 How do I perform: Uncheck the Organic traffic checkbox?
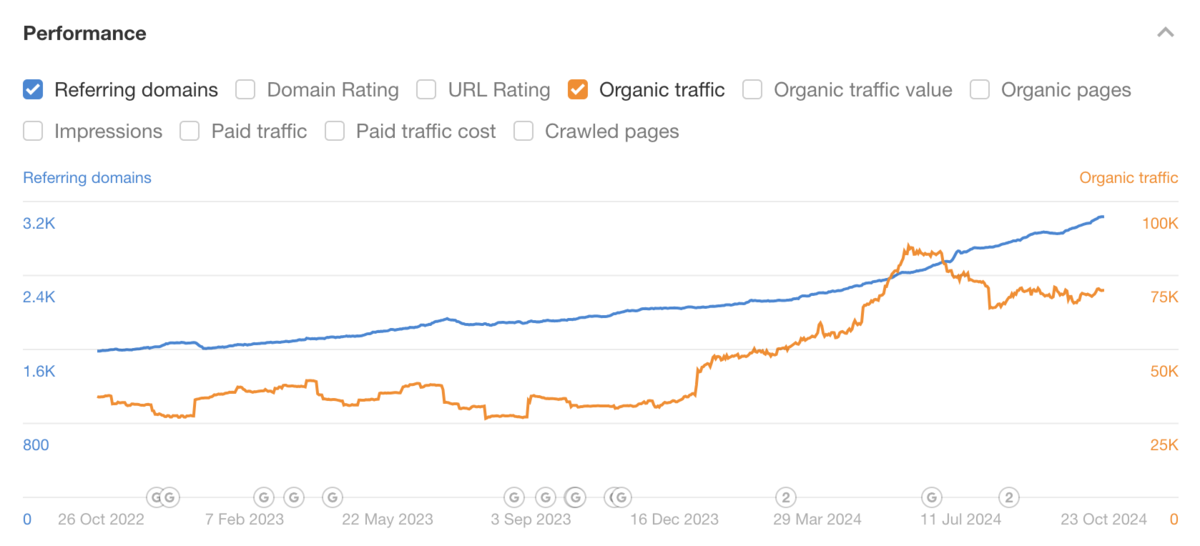tap(578, 90)
